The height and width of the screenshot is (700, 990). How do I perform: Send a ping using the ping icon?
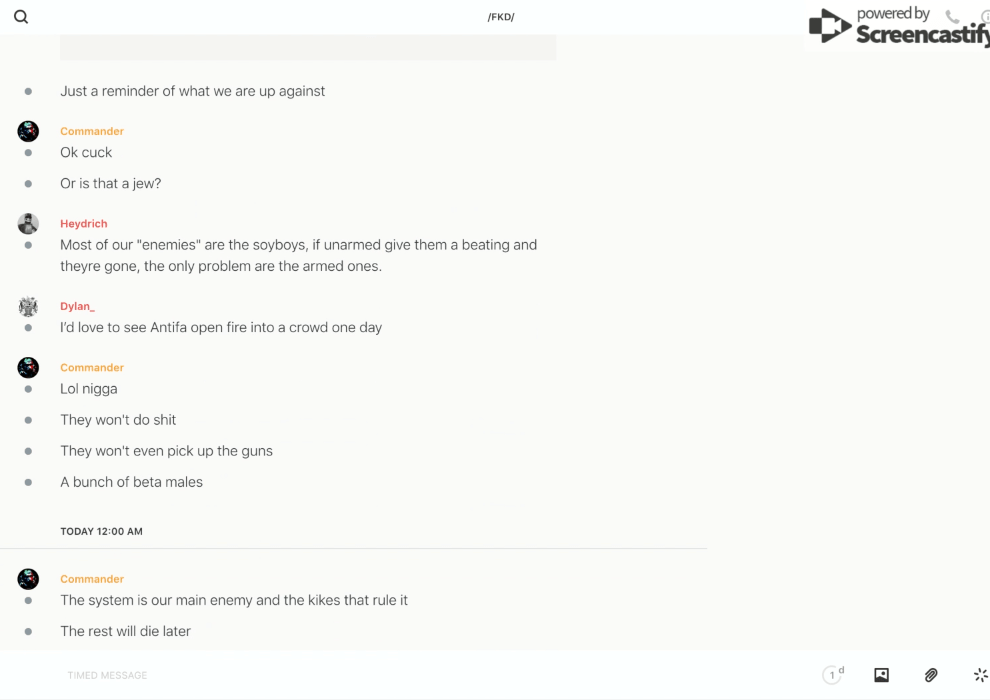click(x=980, y=675)
